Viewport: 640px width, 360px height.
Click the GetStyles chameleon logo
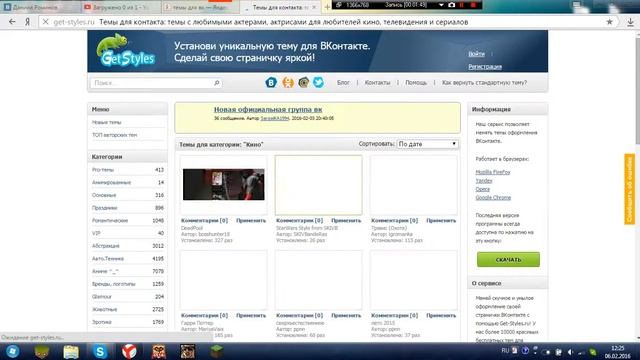point(126,51)
